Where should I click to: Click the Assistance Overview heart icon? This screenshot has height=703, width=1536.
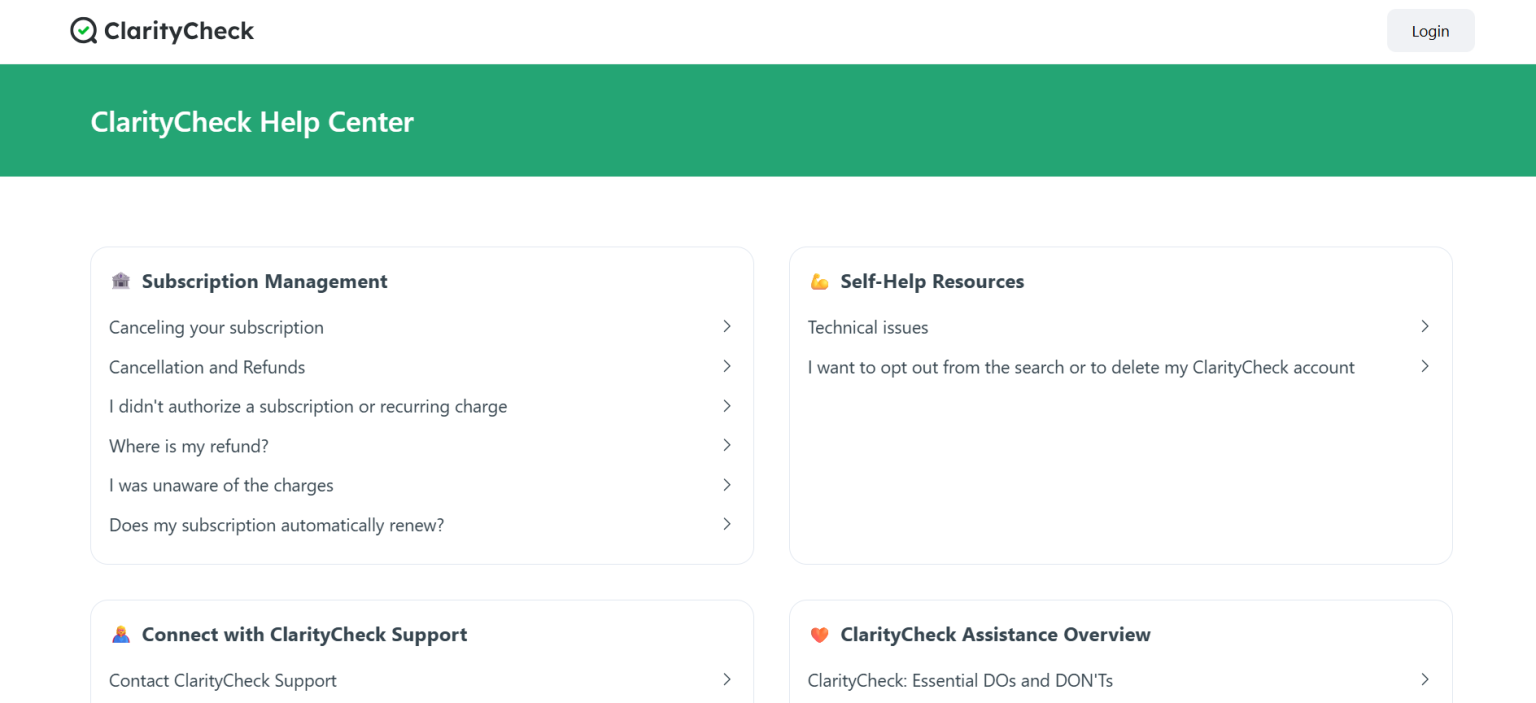pyautogui.click(x=819, y=634)
